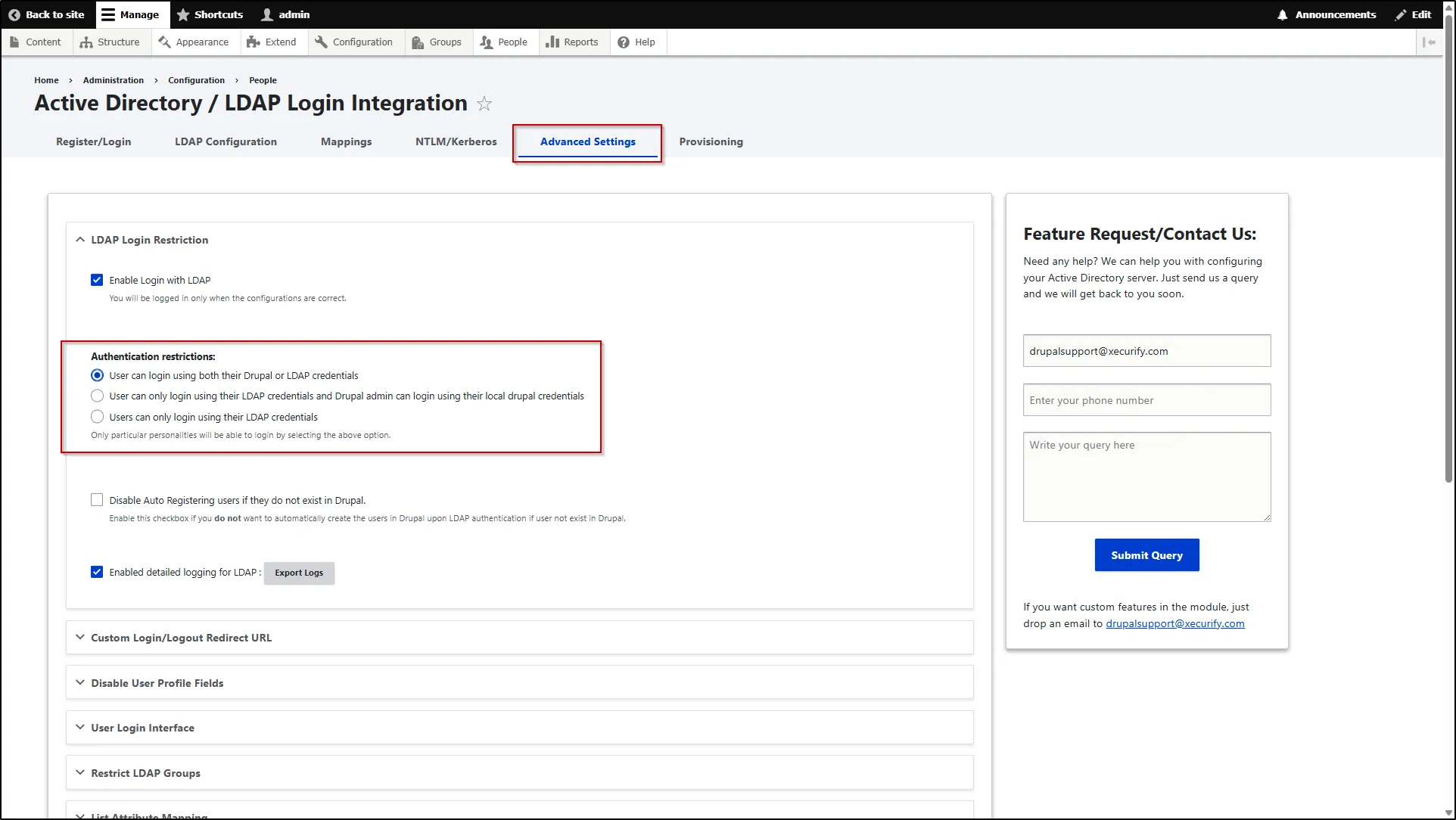1456x820 pixels.
Task: Select Users can only login using LDAP credentials
Action: pyautogui.click(x=97, y=416)
